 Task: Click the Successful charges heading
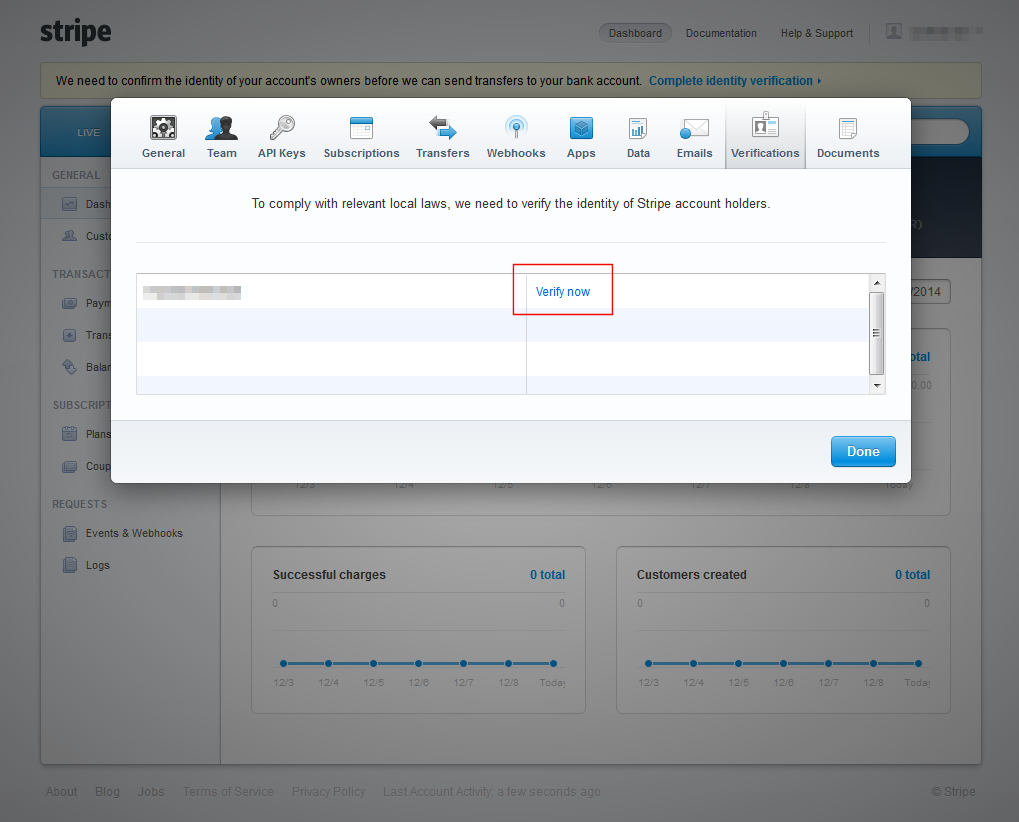tap(329, 574)
